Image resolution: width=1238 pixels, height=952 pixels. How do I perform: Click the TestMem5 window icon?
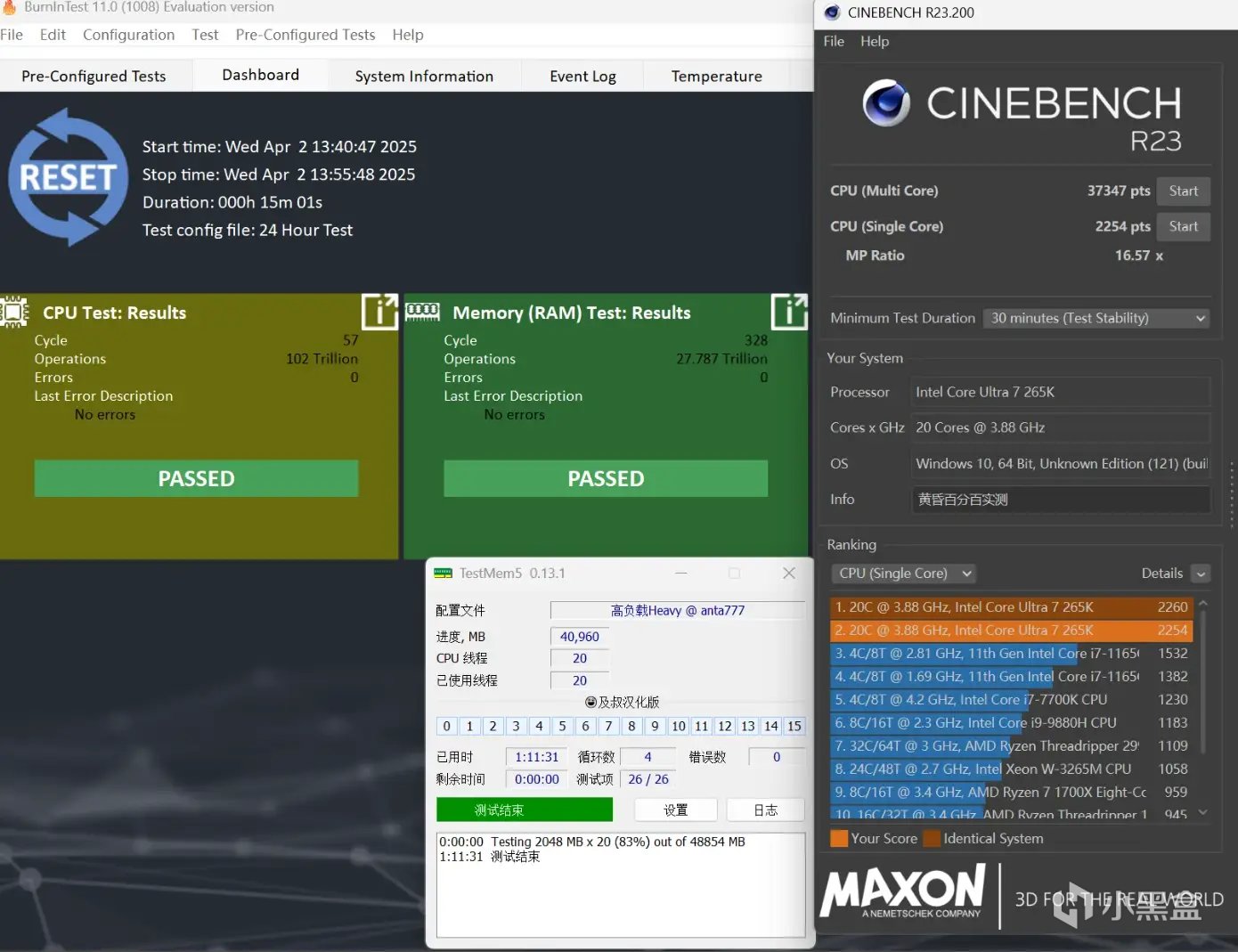(443, 574)
